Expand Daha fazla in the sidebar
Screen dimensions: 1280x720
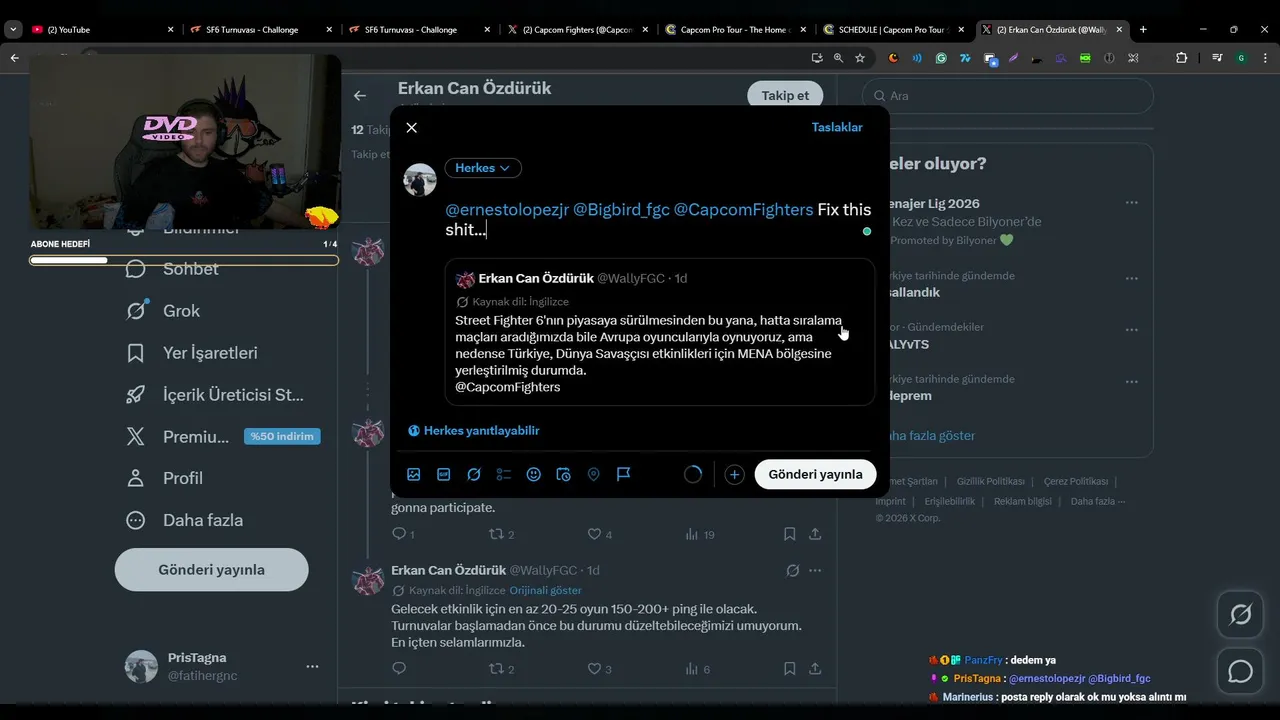pyautogui.click(x=184, y=520)
